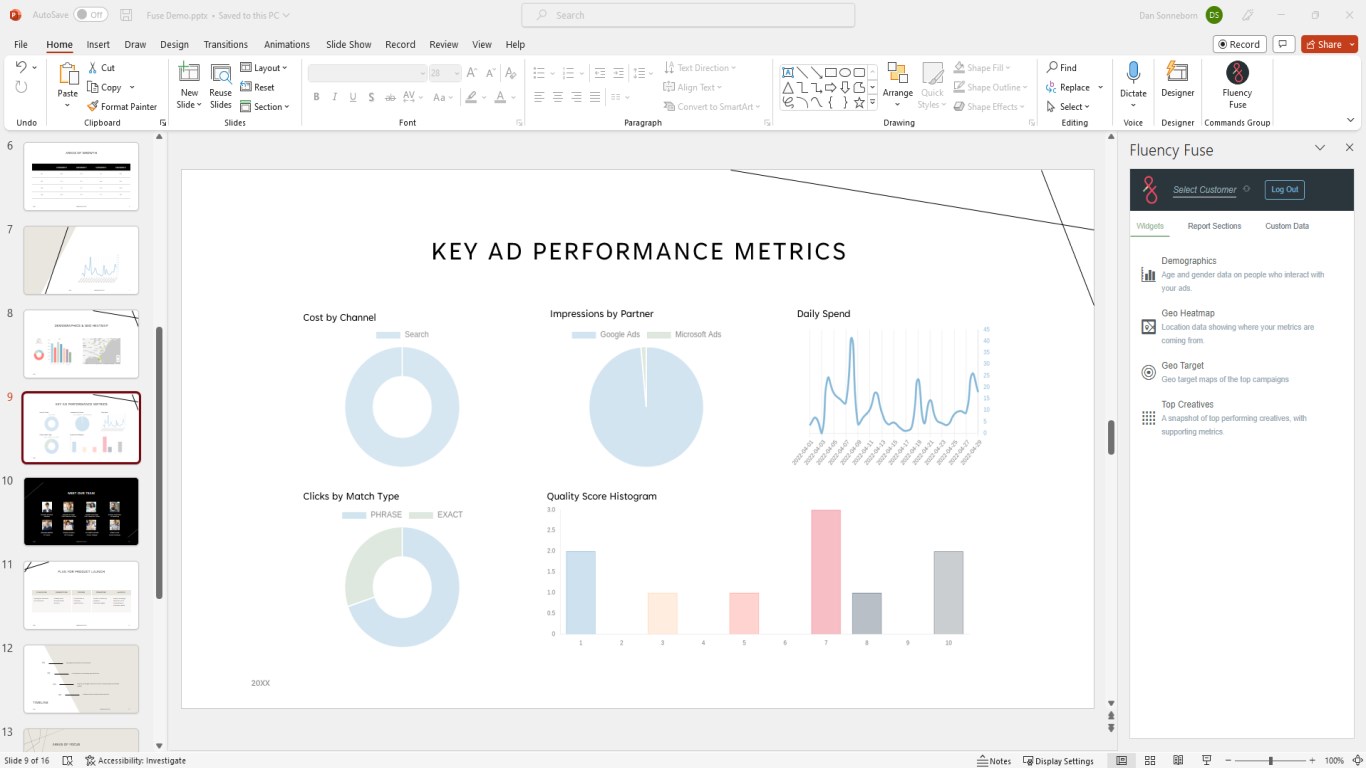Fit slide to current window icon
The width and height of the screenshot is (1366, 768).
pyautogui.click(x=1357, y=760)
